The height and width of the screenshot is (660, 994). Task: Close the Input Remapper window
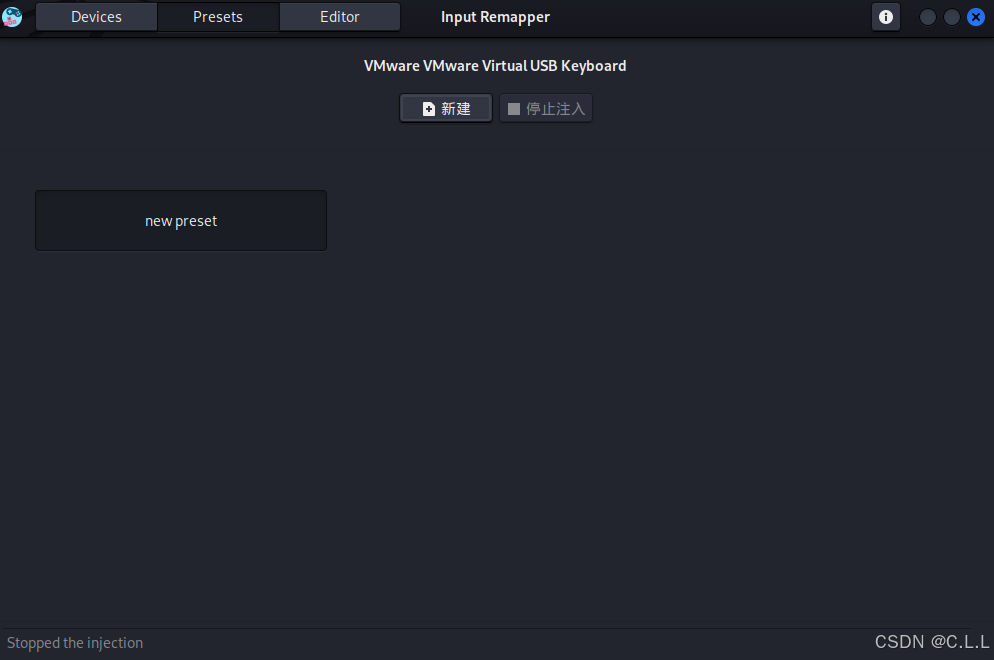(x=976, y=17)
